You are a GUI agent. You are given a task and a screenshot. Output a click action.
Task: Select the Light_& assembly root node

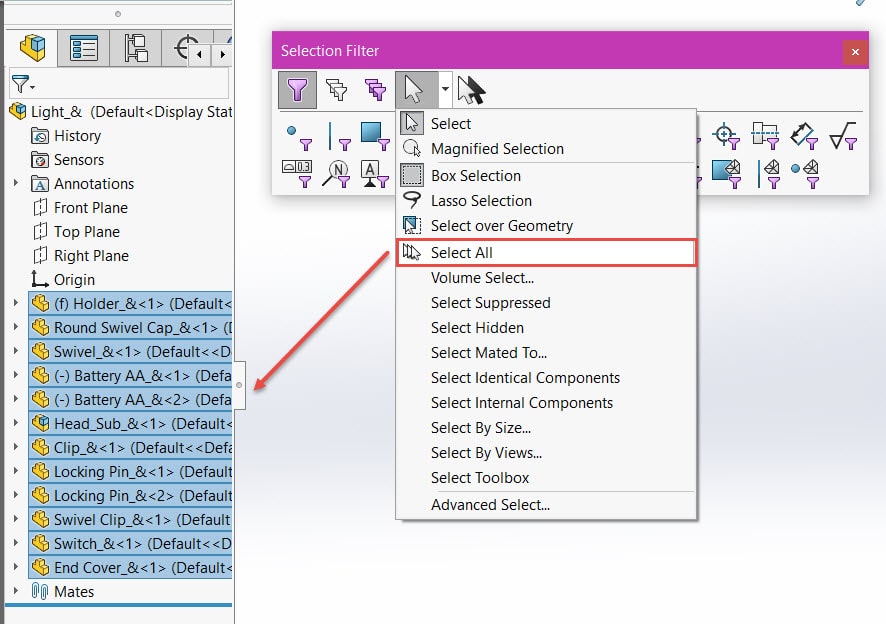[120, 112]
